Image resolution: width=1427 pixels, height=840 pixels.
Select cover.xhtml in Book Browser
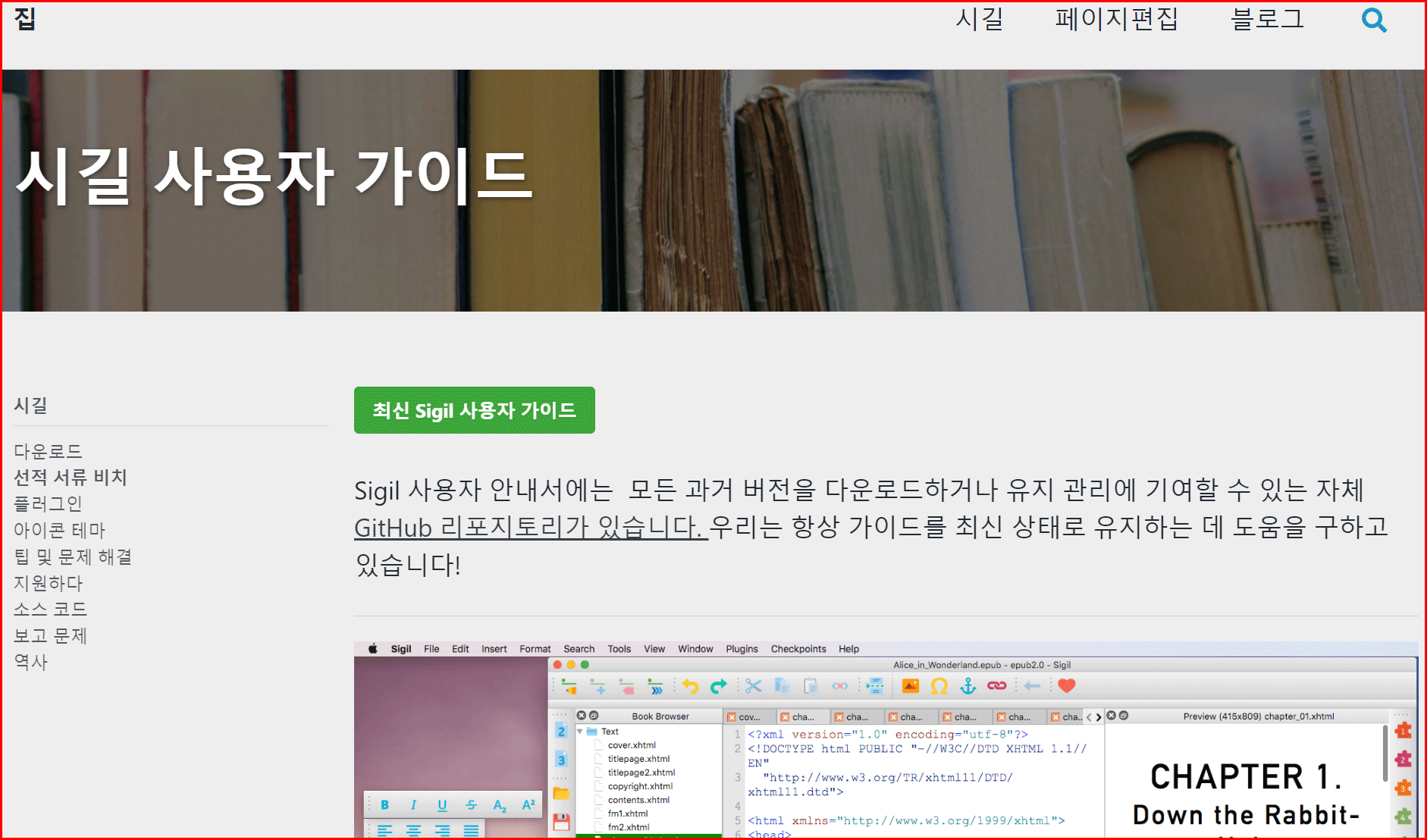click(632, 745)
